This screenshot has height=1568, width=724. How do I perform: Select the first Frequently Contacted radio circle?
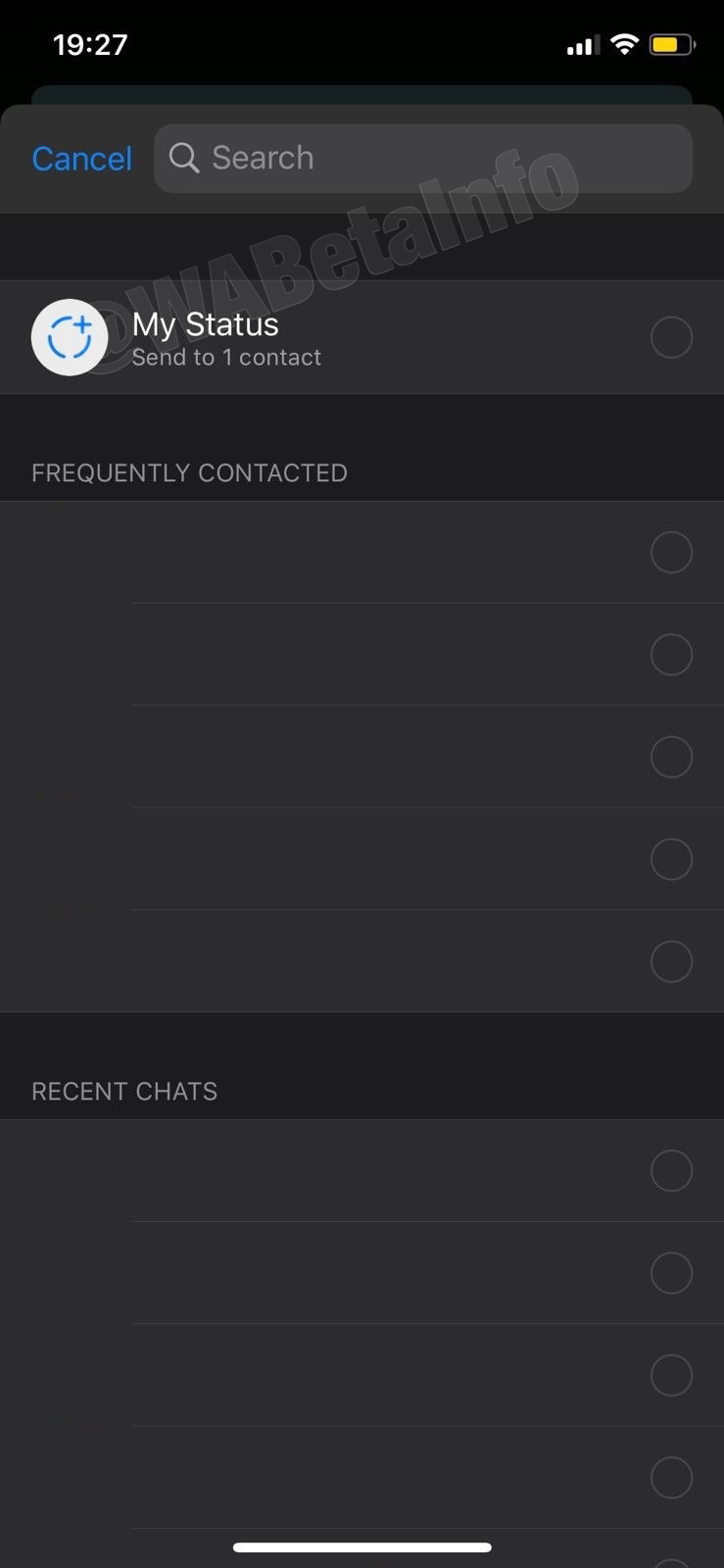(671, 552)
